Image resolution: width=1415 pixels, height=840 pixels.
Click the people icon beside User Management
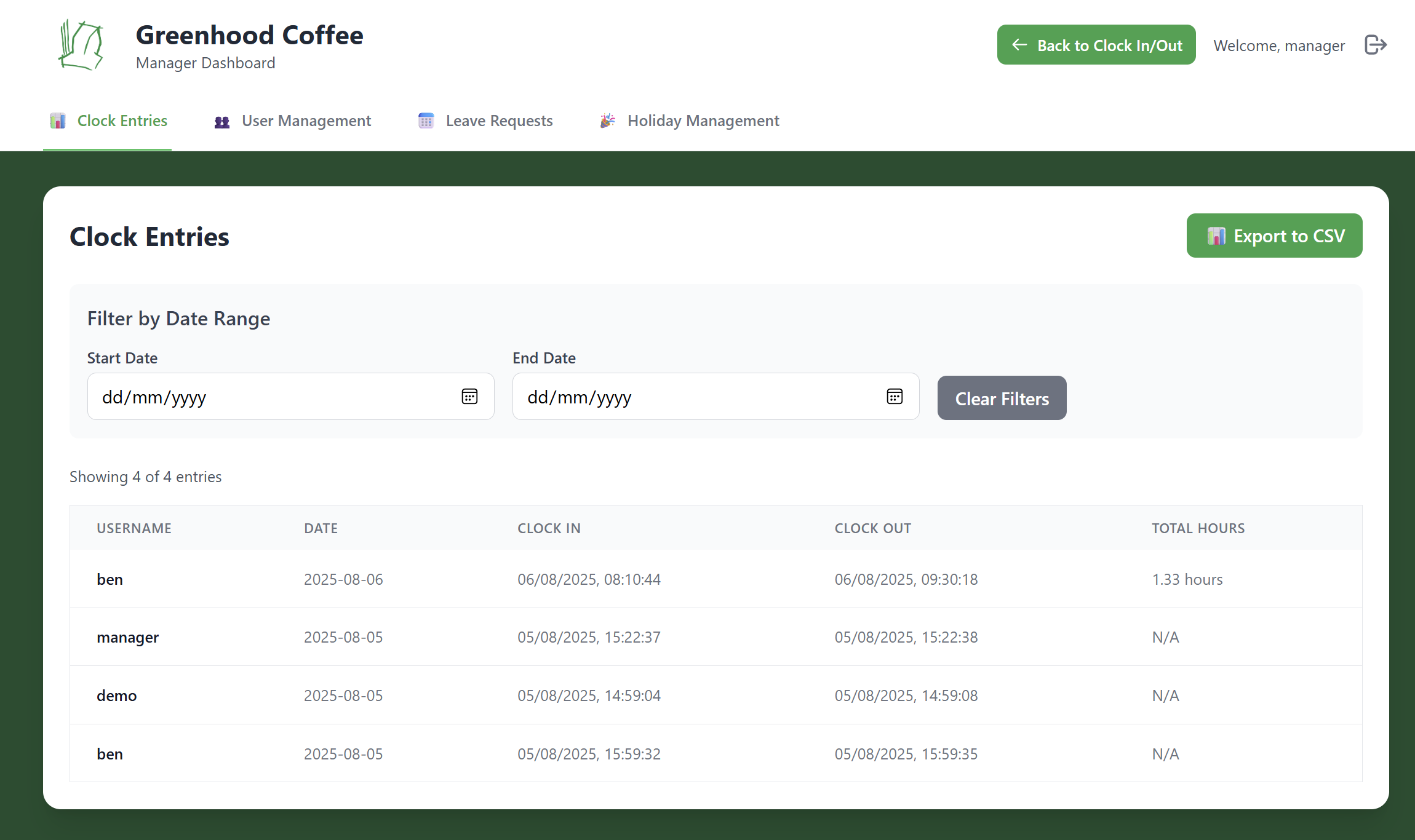[x=221, y=121]
